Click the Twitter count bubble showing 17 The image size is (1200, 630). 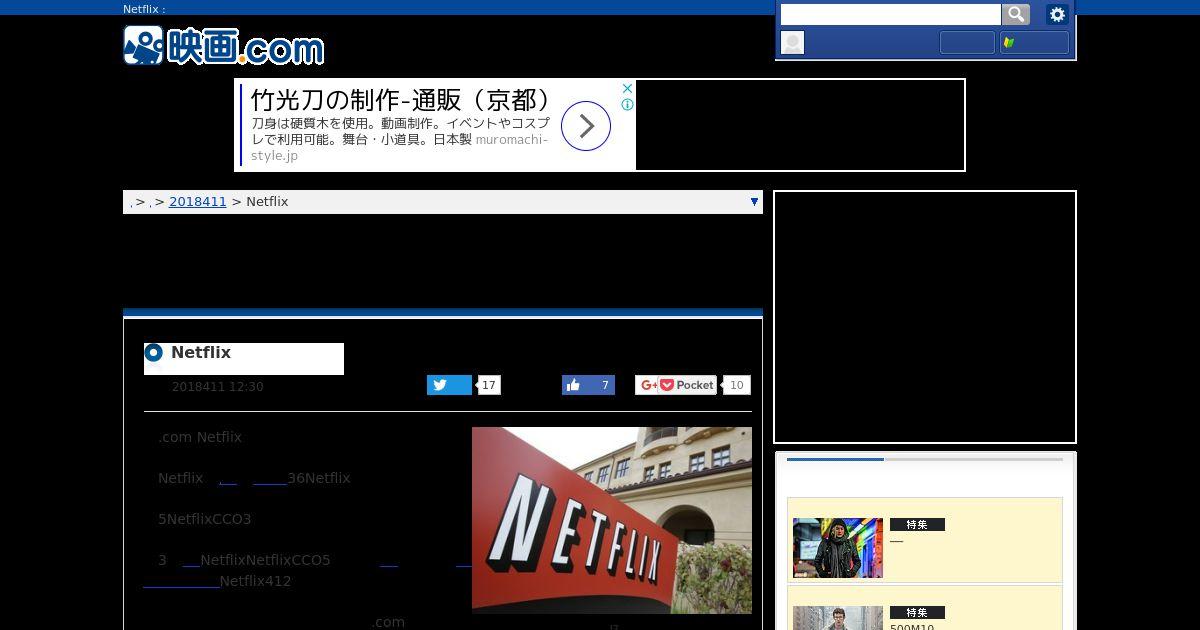tap(489, 385)
